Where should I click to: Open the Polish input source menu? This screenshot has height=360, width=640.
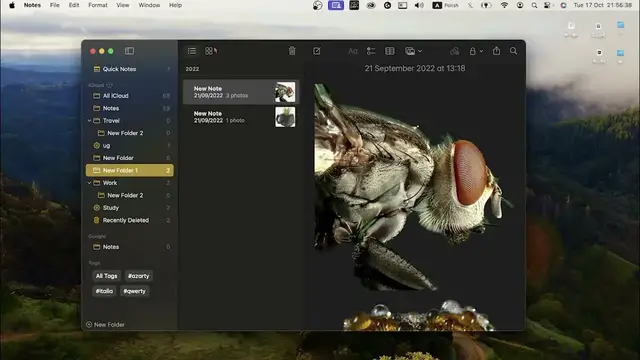click(x=446, y=5)
